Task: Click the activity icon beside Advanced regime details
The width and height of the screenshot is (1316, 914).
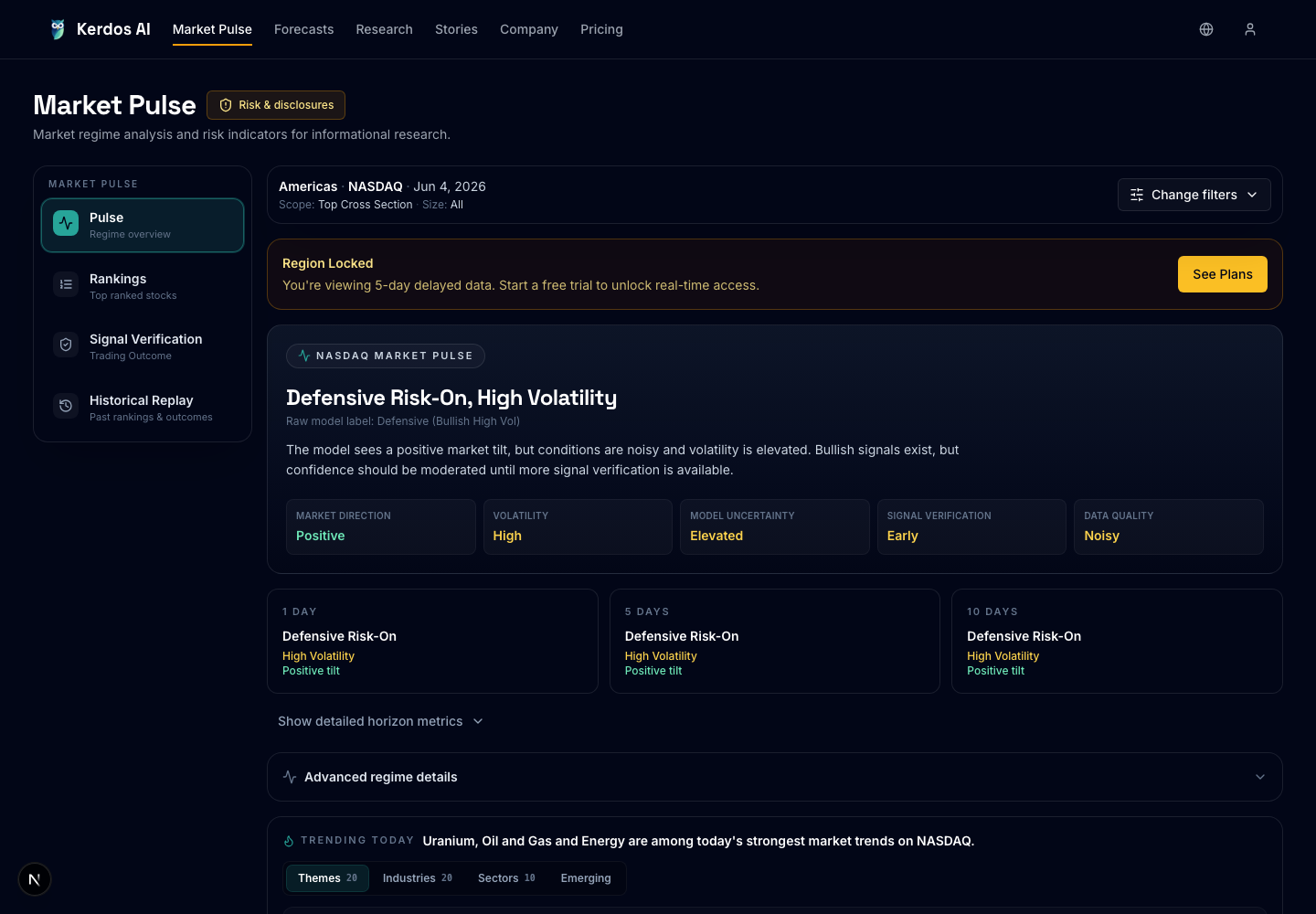Action: tap(290, 777)
